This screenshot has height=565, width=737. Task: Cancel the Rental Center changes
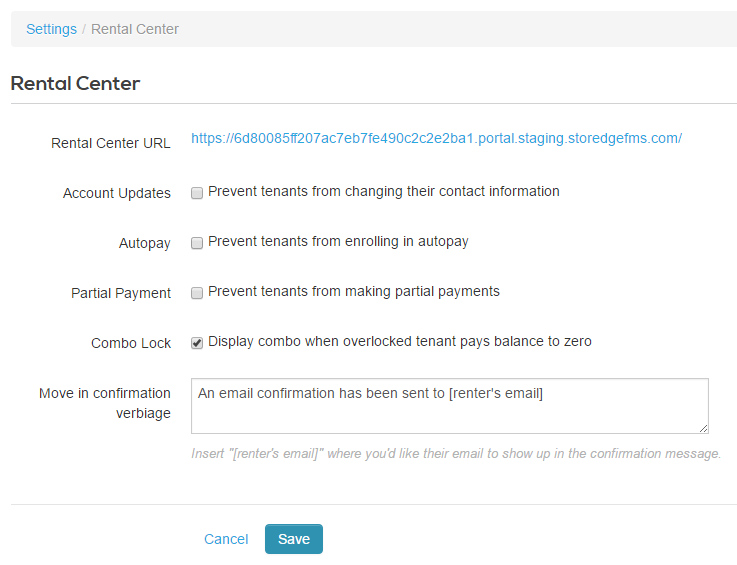tap(226, 539)
